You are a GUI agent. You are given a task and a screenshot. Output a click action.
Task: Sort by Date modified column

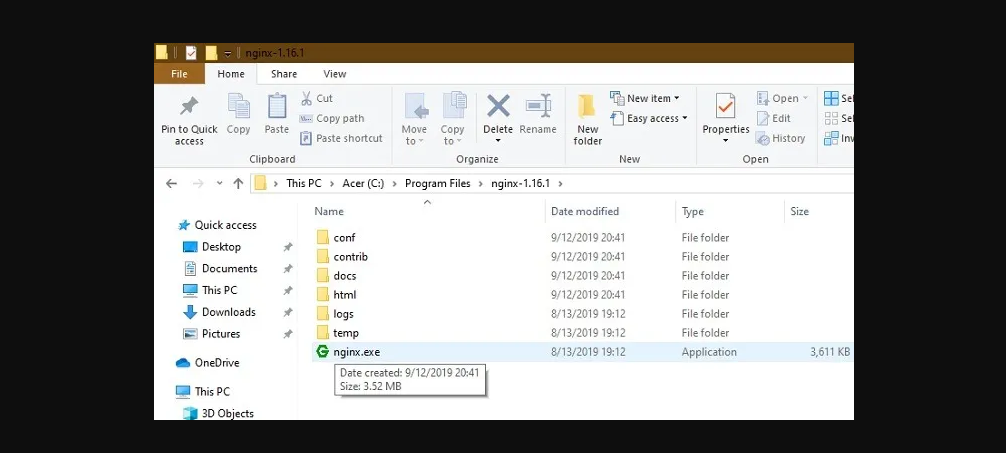pos(584,211)
